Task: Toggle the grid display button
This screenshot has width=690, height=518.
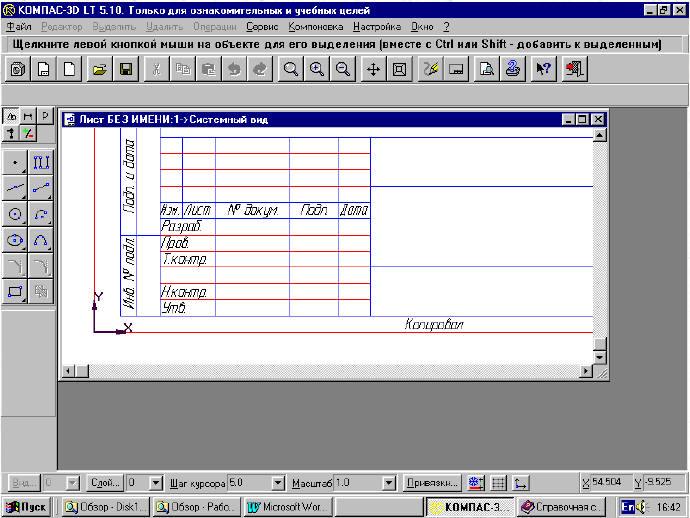Action: [x=498, y=483]
